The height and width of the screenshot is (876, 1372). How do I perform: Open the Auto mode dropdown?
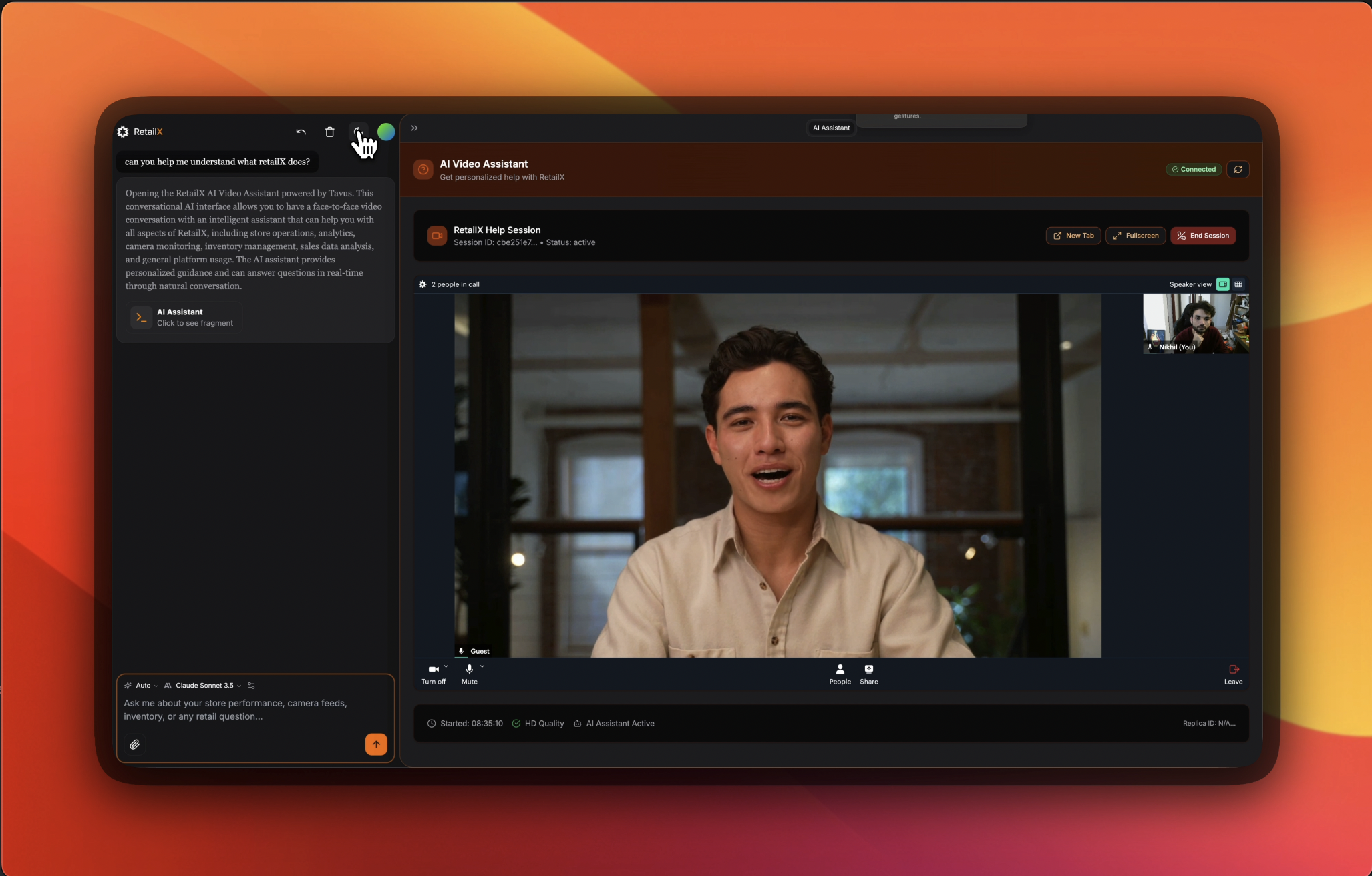point(142,686)
